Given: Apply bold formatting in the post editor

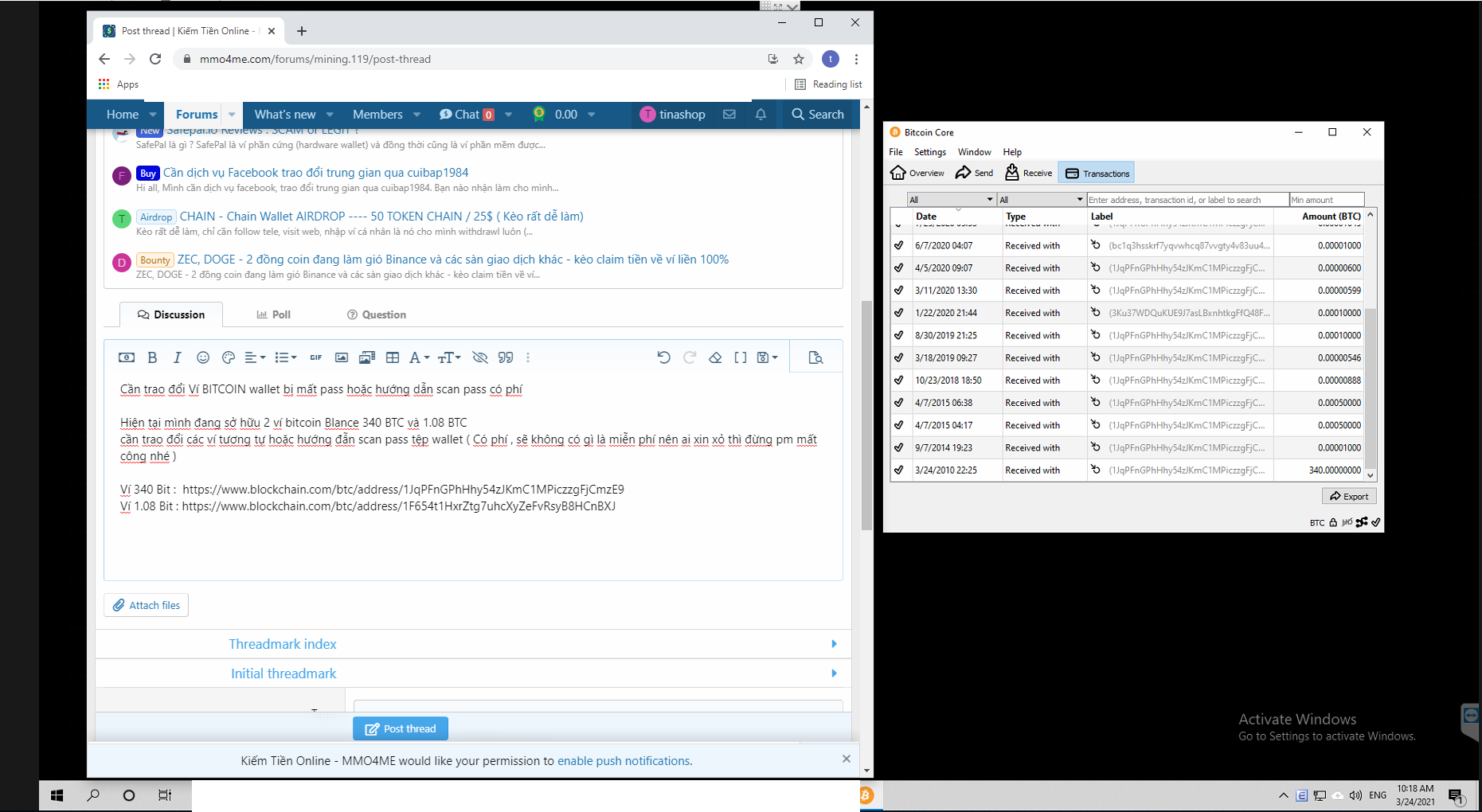Looking at the screenshot, I should tap(152, 358).
